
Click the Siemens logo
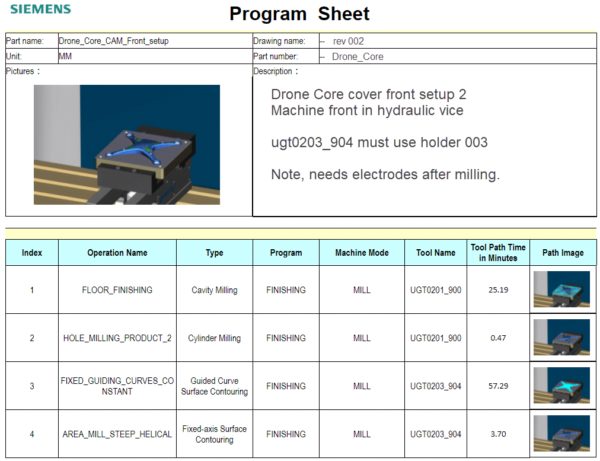click(x=41, y=9)
